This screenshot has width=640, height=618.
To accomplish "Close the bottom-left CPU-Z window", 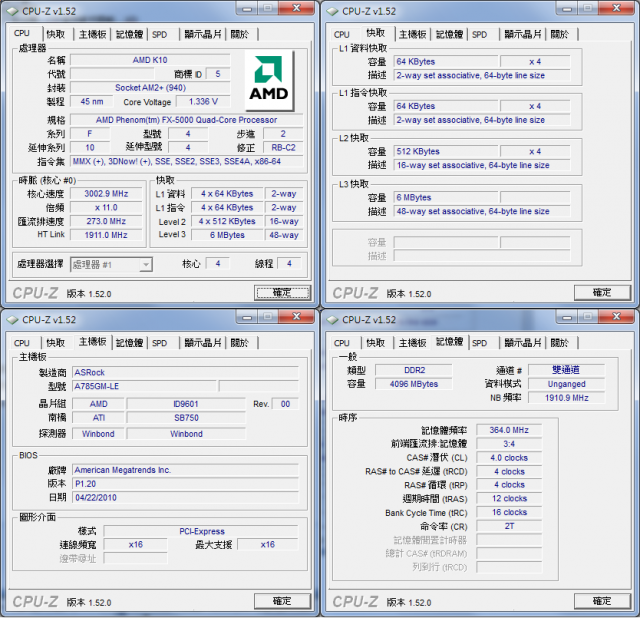I will (297, 316).
